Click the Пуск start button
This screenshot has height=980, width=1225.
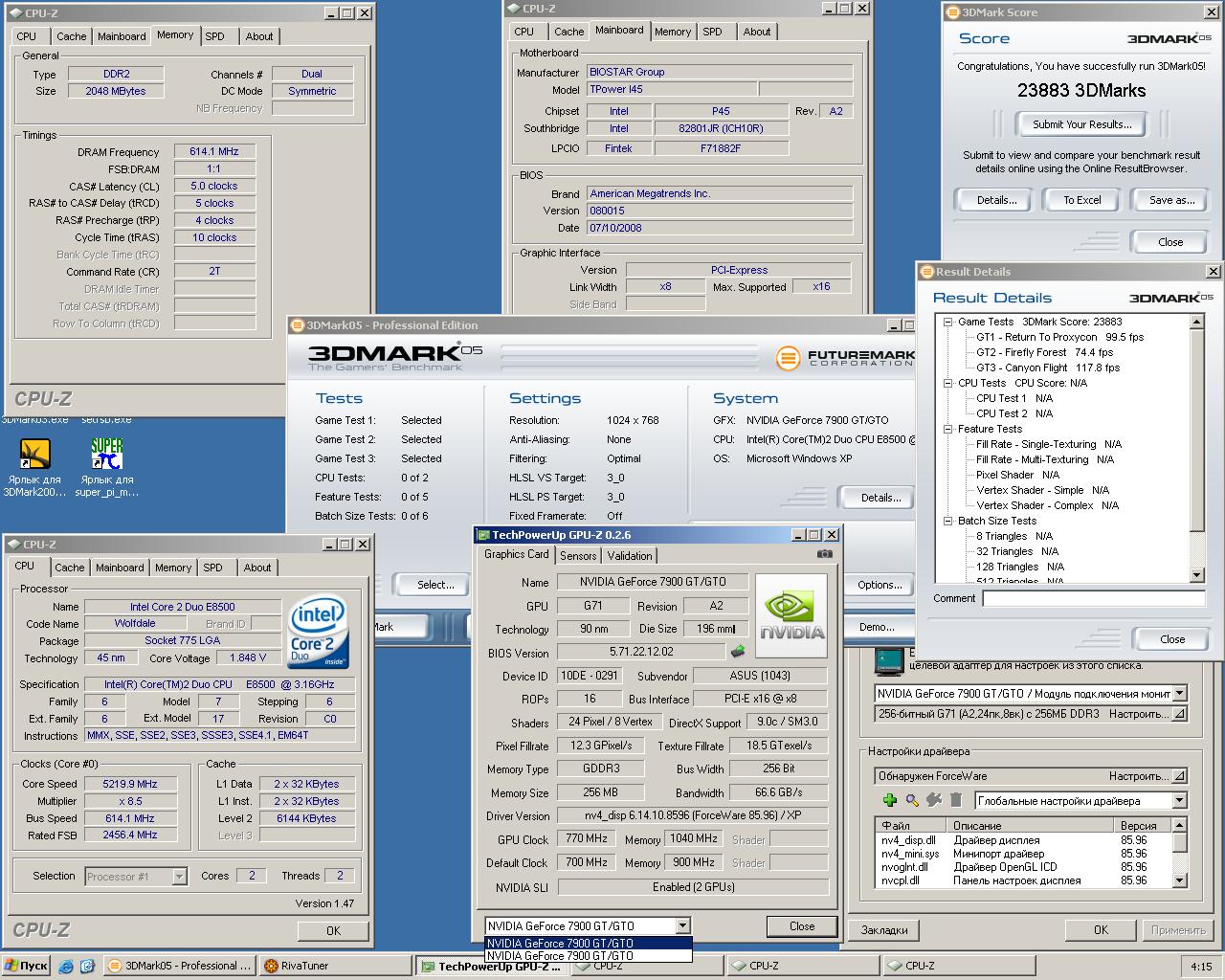(x=26, y=966)
